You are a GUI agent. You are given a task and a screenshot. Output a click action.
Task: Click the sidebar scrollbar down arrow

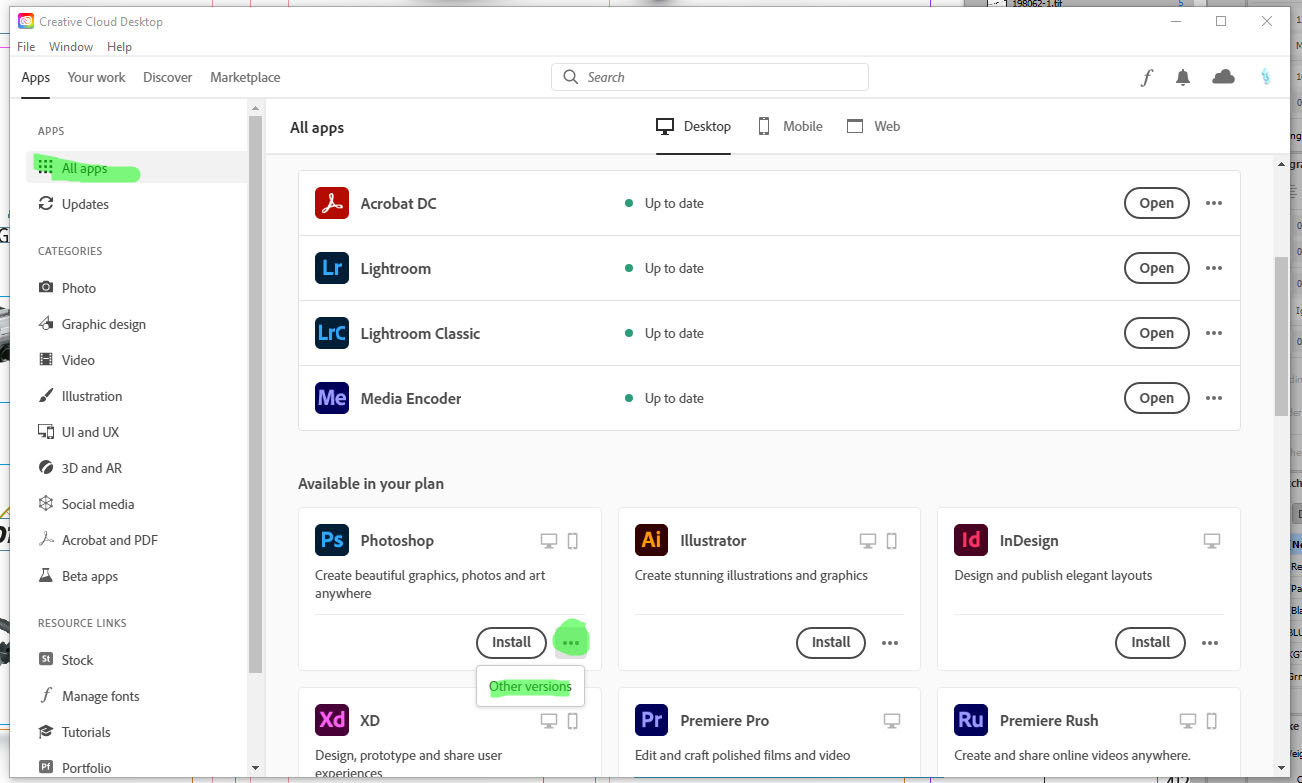coord(255,768)
